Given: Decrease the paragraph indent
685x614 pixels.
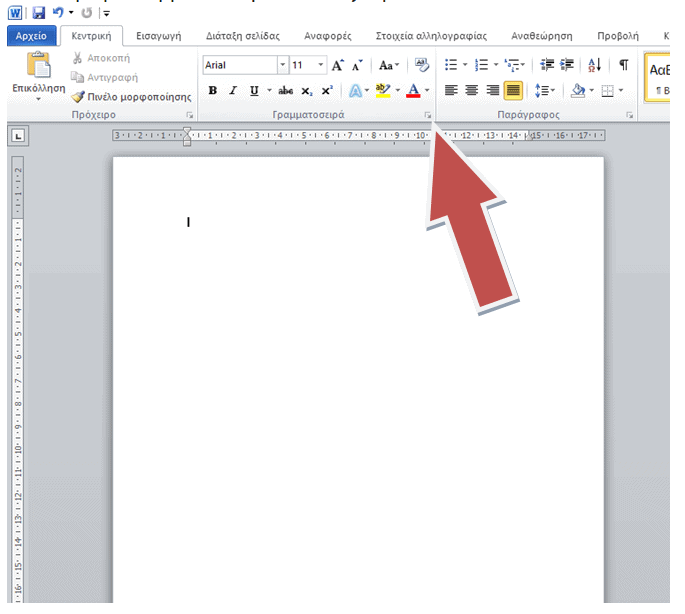Looking at the screenshot, I should tap(547, 65).
